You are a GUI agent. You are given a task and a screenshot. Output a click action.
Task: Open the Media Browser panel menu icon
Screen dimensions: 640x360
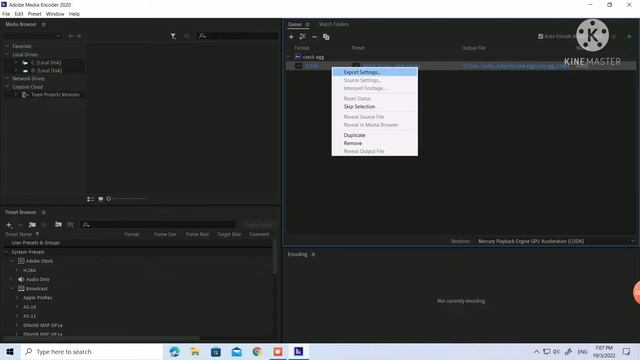[x=44, y=24]
